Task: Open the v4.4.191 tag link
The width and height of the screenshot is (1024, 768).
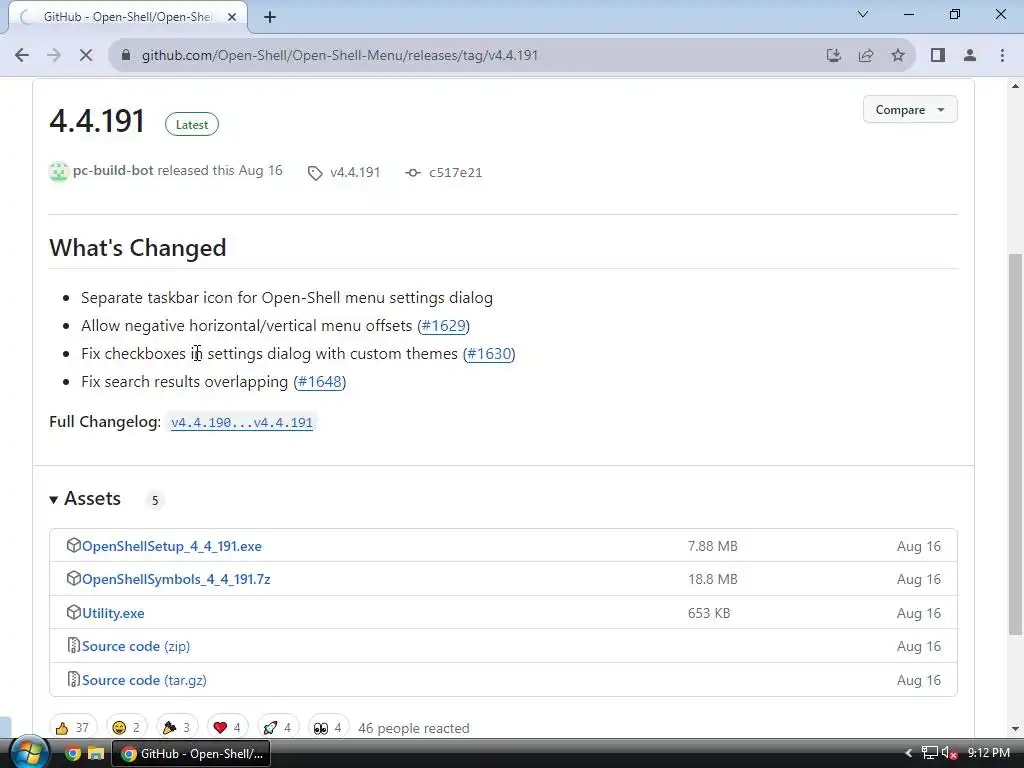Action: point(355,172)
